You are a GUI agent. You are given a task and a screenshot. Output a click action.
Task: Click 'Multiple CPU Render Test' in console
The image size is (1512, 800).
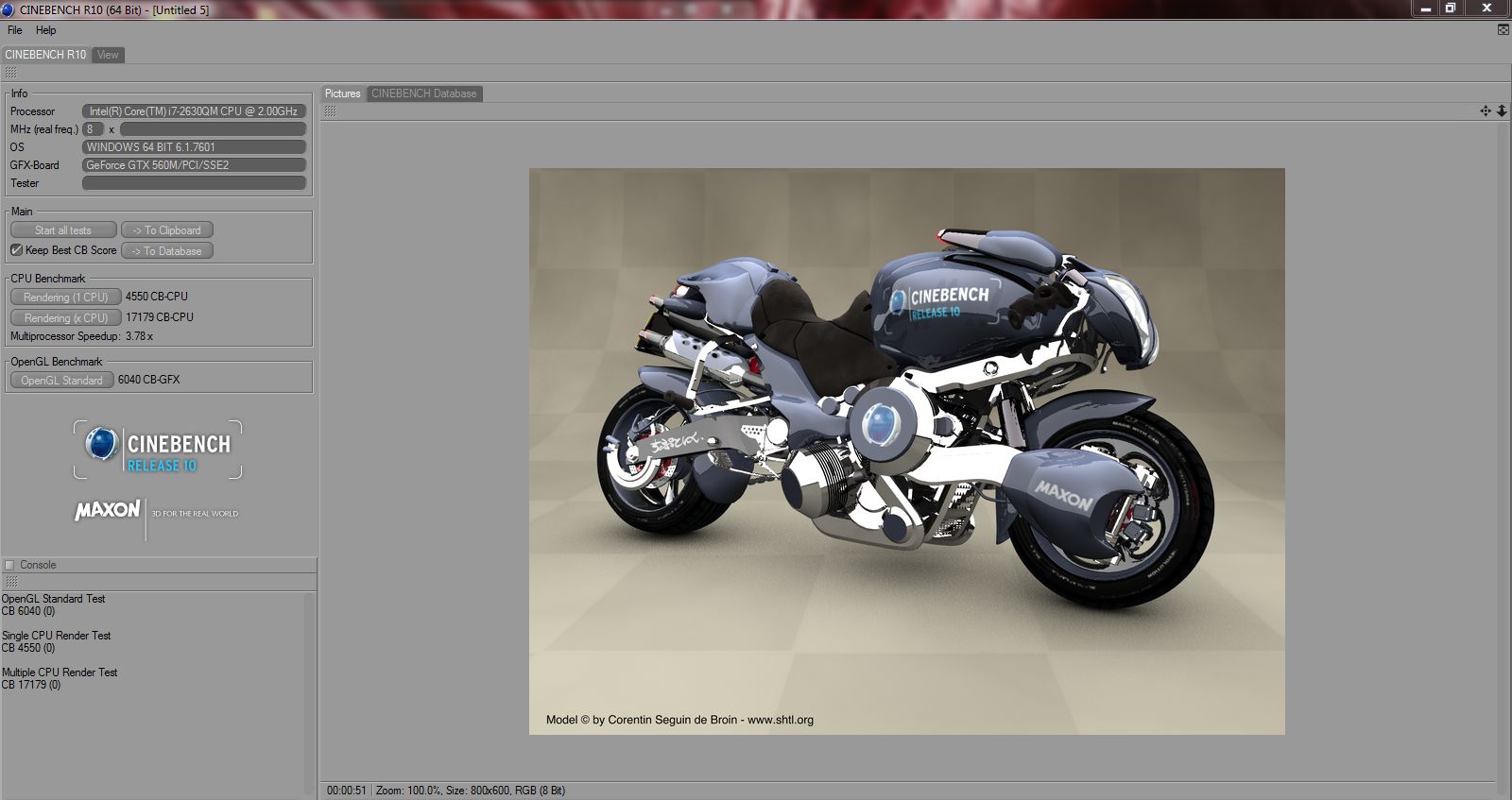point(60,672)
